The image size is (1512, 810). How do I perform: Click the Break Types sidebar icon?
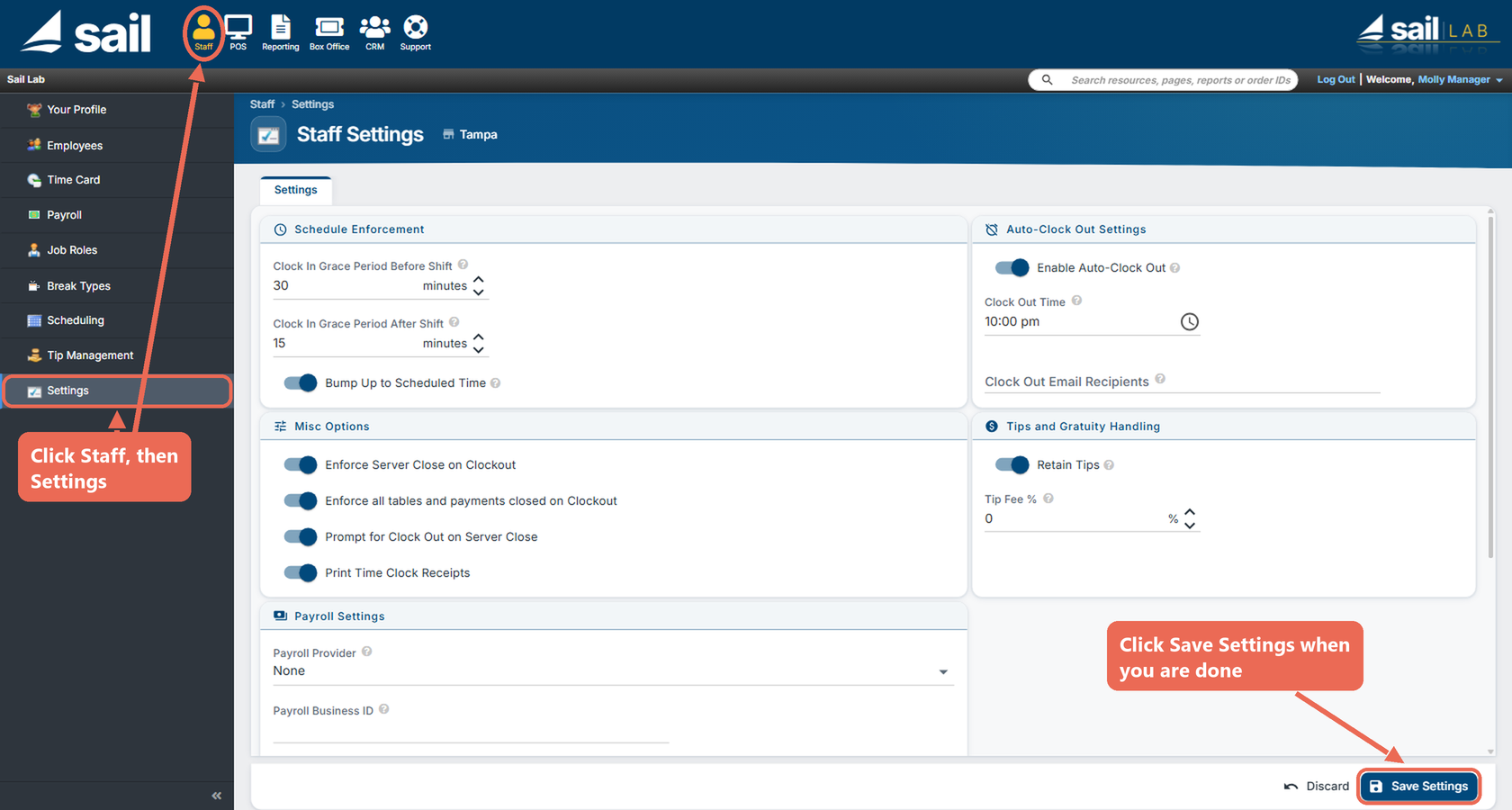(34, 286)
